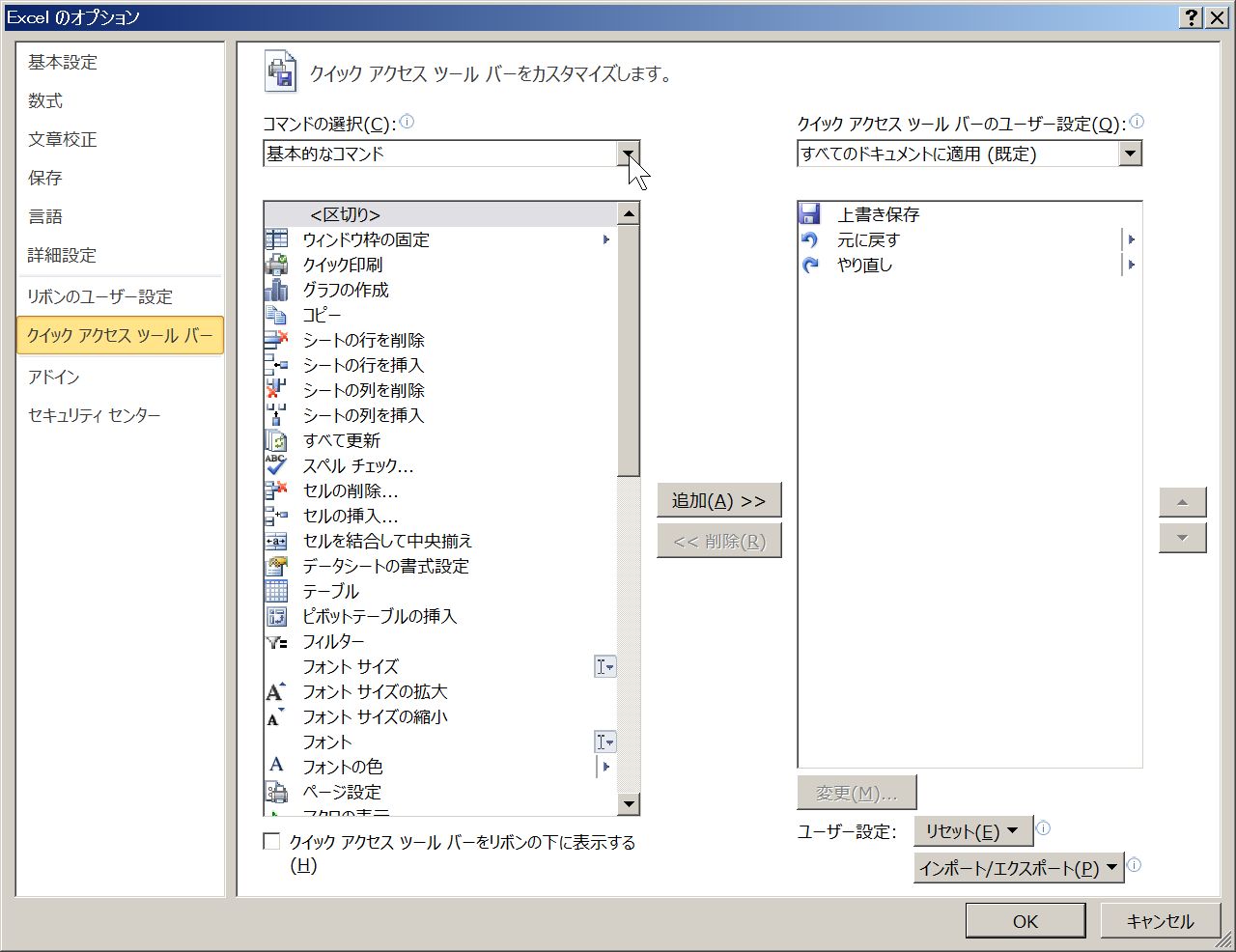Select the Decrease Font Size (フォント サイズの縮小) icon
This screenshot has width=1236, height=952.
pos(276,716)
